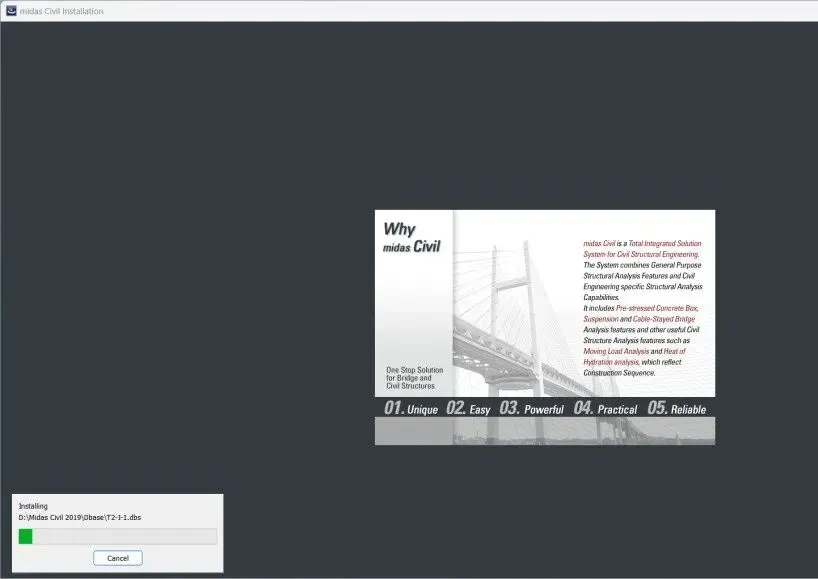Click 'Total Integrated Solution' red text
818x579 pixels.
pos(665,244)
